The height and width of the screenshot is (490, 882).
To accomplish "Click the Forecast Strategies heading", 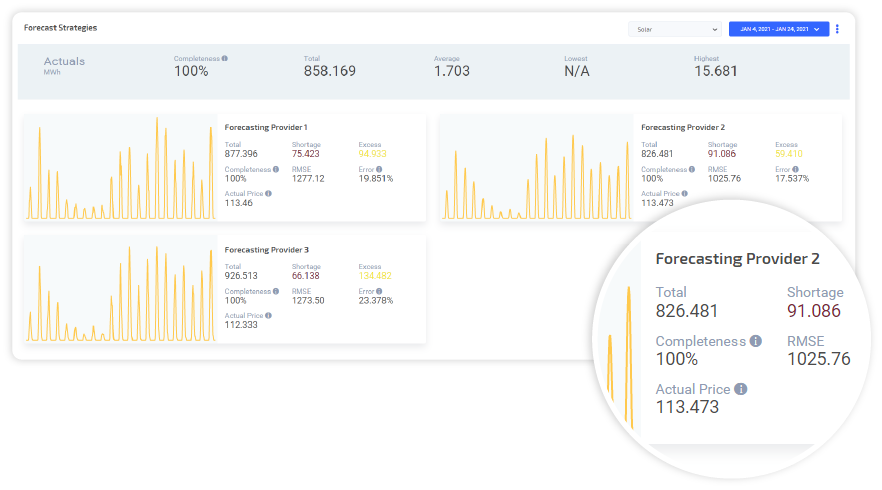I will (x=61, y=28).
